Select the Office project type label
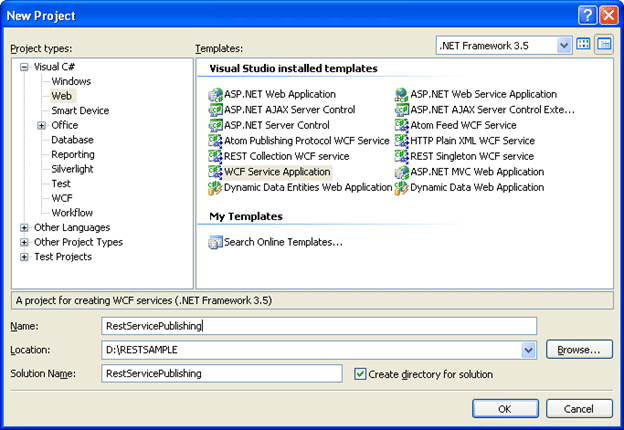Screen dimensions: 624x430 64,125
